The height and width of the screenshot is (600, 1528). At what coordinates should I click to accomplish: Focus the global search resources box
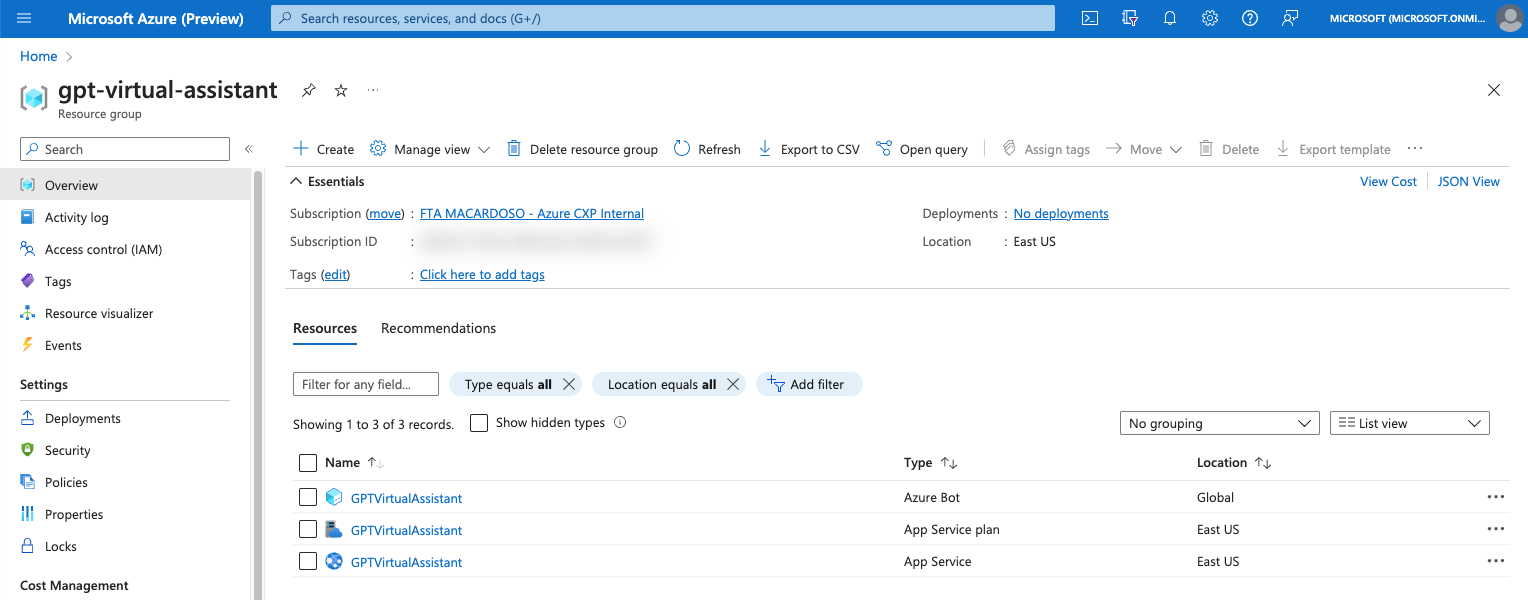pyautogui.click(x=663, y=18)
